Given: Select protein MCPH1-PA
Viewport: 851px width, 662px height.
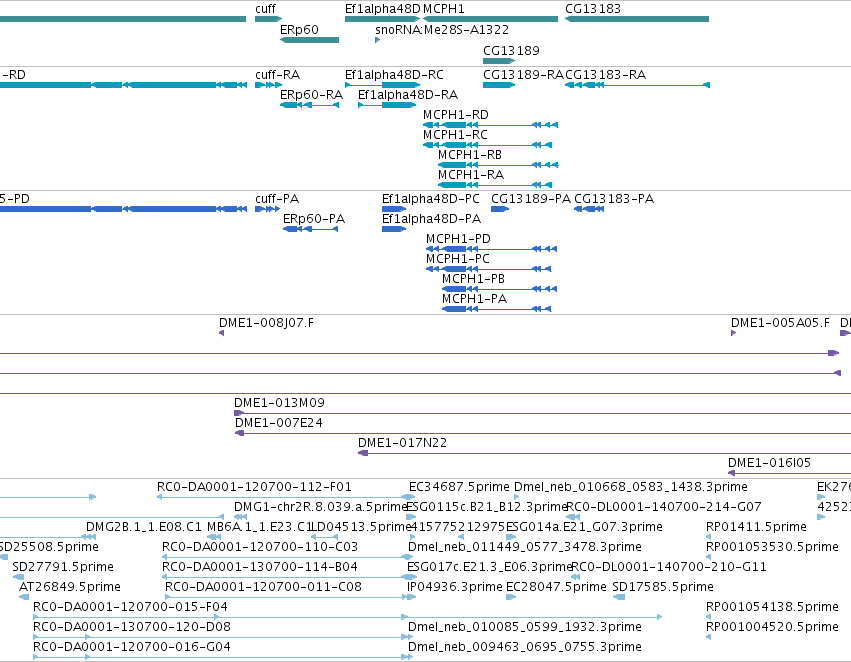Looking at the screenshot, I should (x=497, y=309).
